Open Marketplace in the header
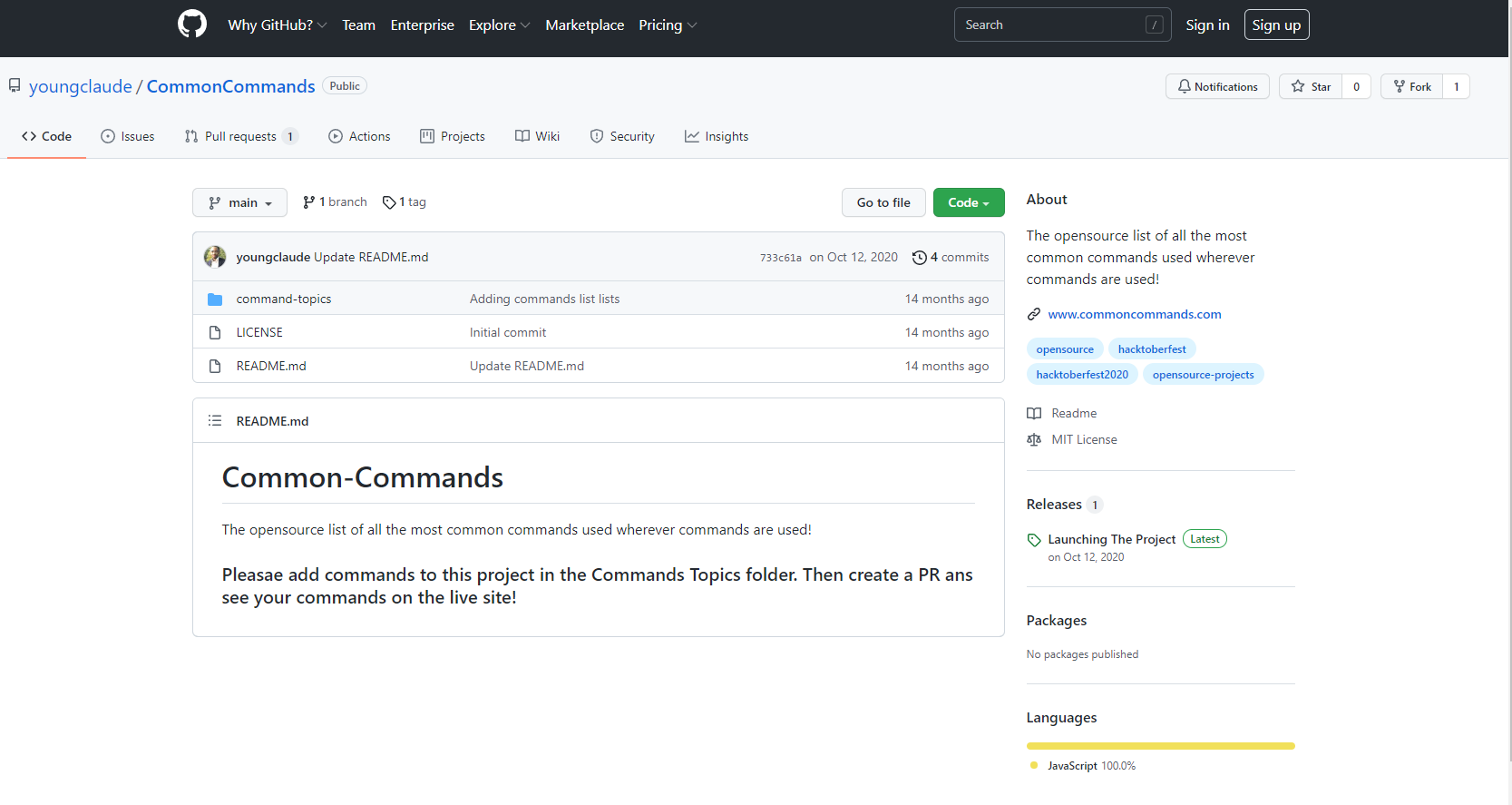 click(x=585, y=25)
